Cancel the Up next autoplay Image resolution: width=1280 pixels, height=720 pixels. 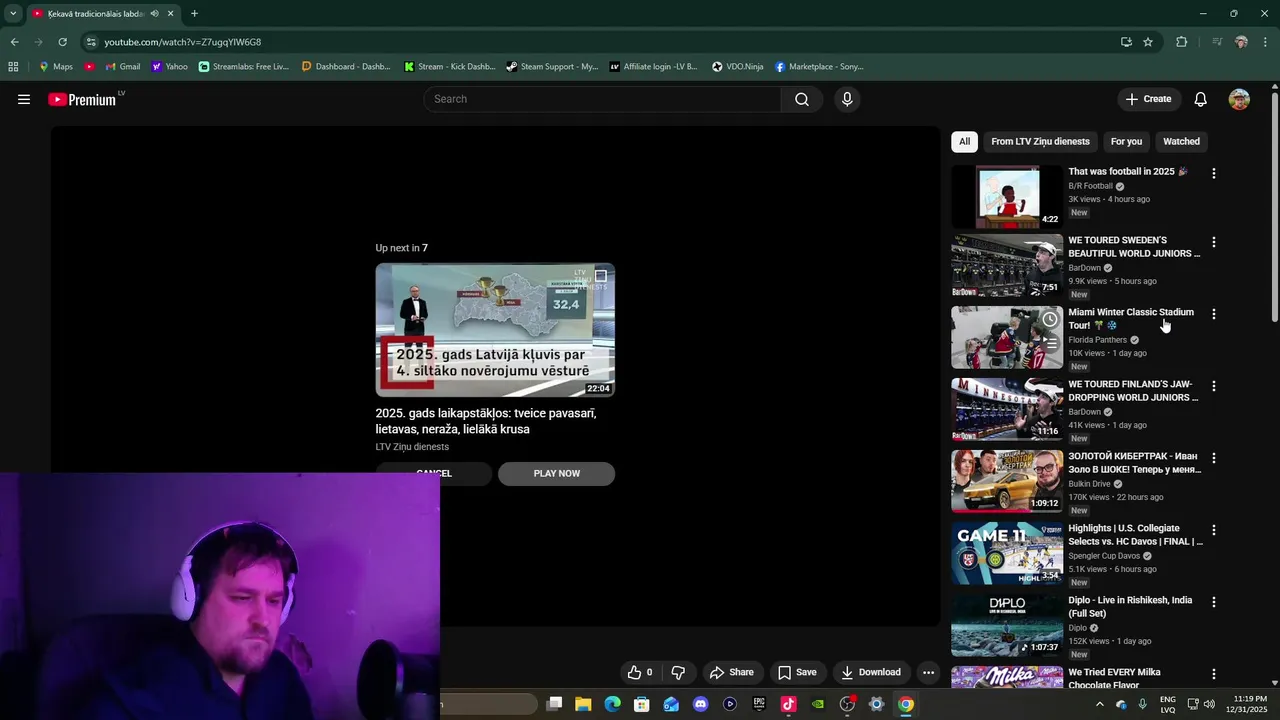(434, 474)
